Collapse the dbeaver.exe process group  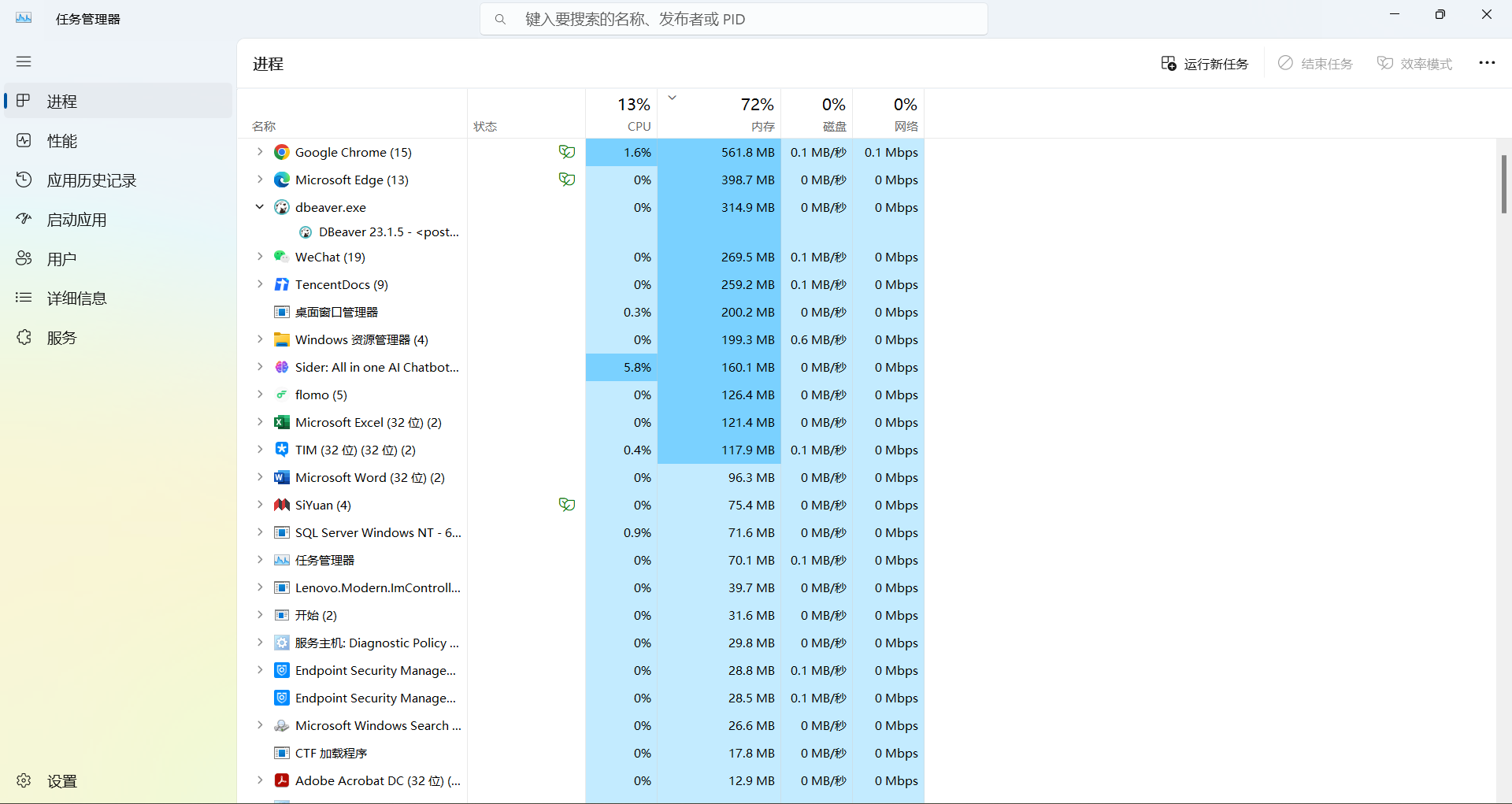260,207
